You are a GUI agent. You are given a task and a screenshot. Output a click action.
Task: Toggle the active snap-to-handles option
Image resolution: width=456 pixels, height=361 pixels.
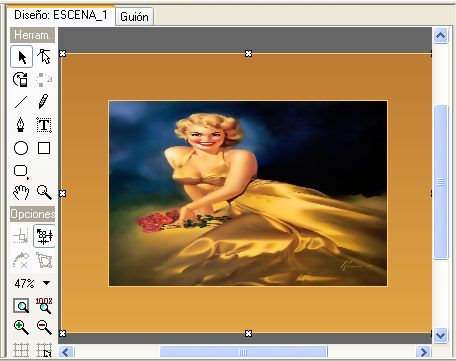44,236
